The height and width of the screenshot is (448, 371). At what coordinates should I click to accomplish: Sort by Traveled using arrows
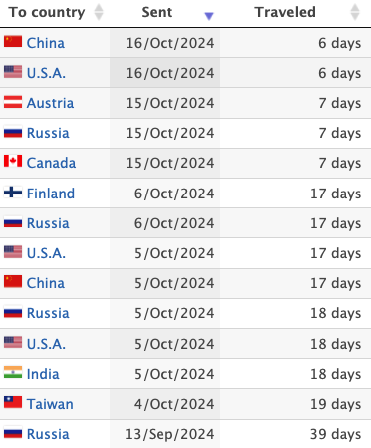(355, 12)
